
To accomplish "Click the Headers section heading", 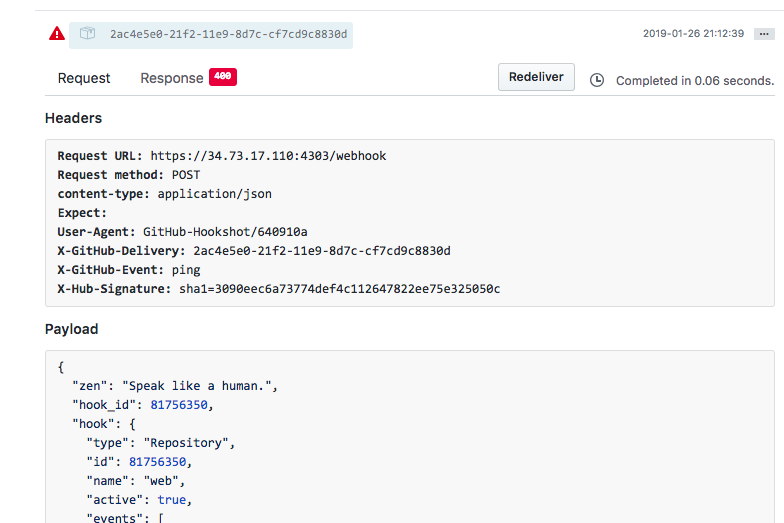I will [74, 118].
